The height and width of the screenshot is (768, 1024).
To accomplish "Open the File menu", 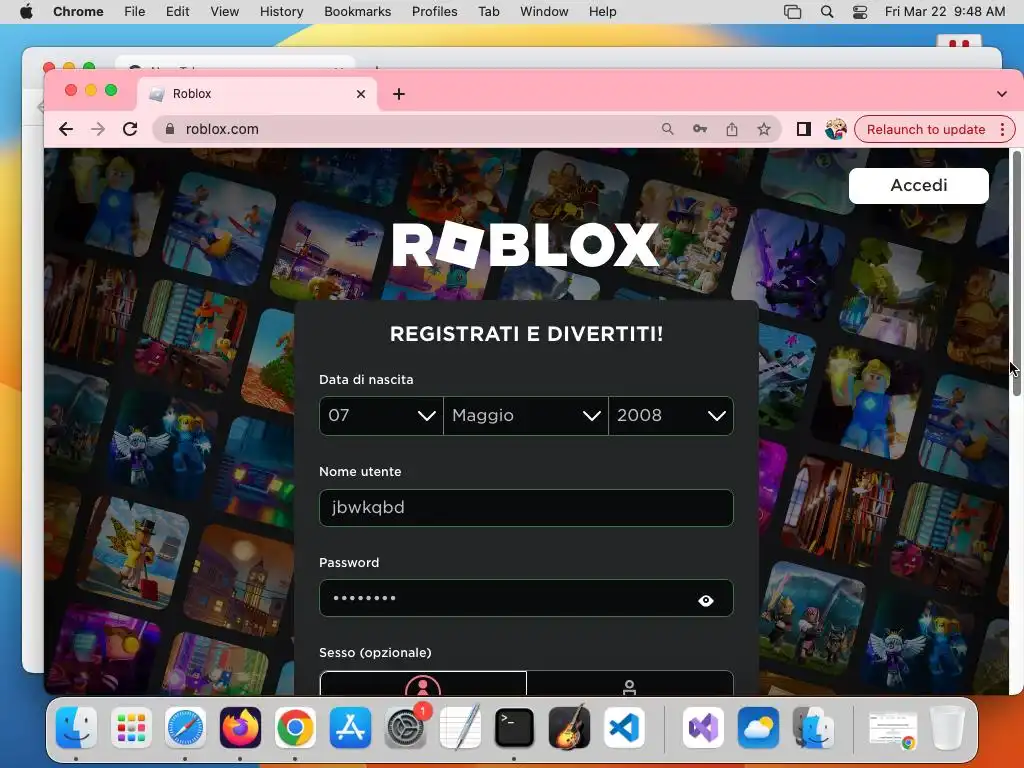I will point(135,12).
